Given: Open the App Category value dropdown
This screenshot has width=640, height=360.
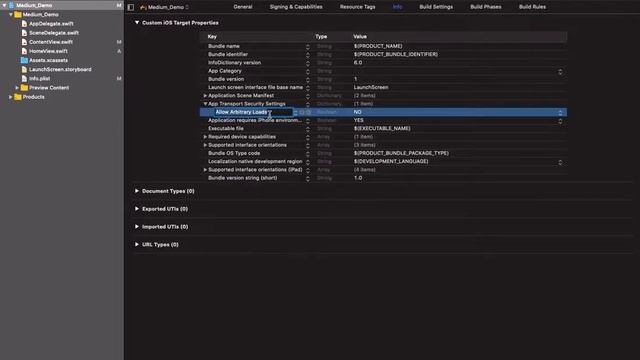Looking at the screenshot, I should (x=560, y=71).
